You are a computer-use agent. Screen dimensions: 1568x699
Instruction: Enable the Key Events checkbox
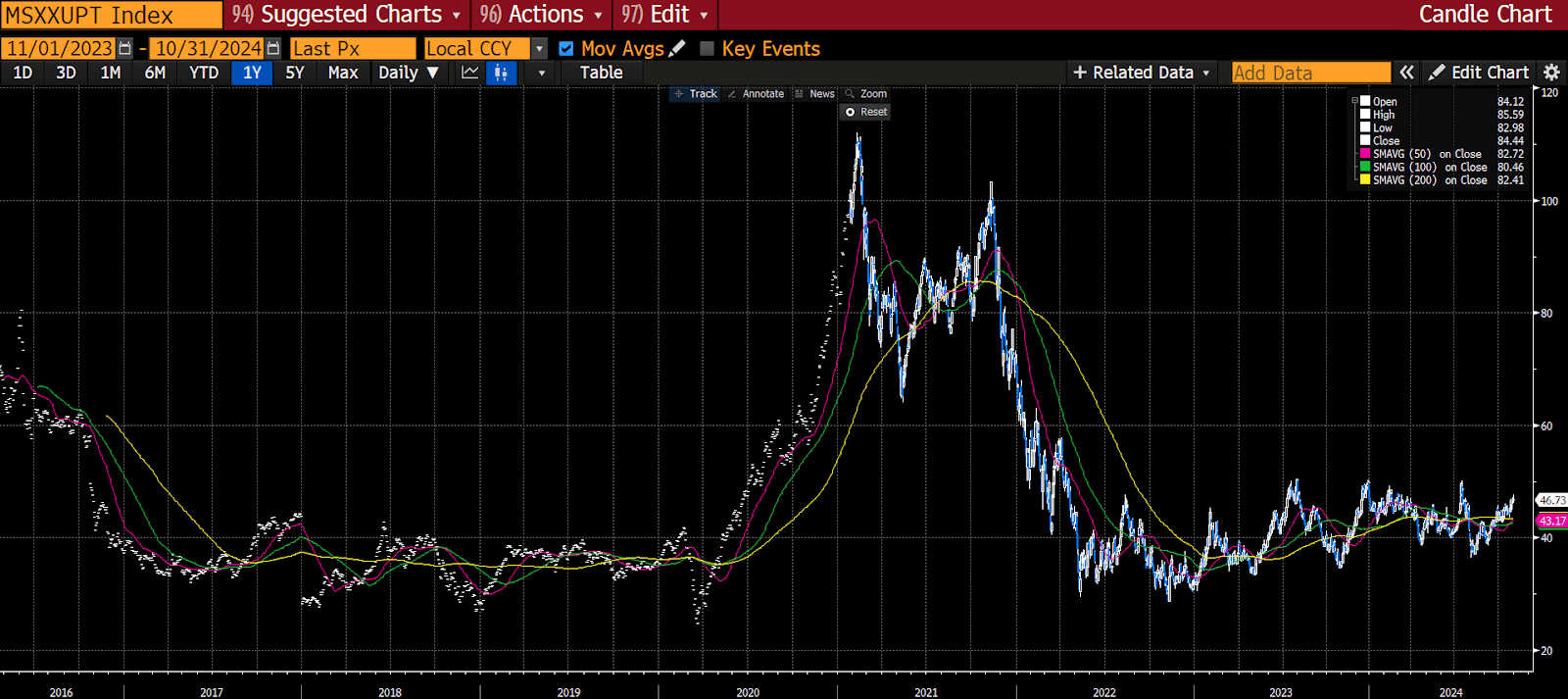coord(707,48)
